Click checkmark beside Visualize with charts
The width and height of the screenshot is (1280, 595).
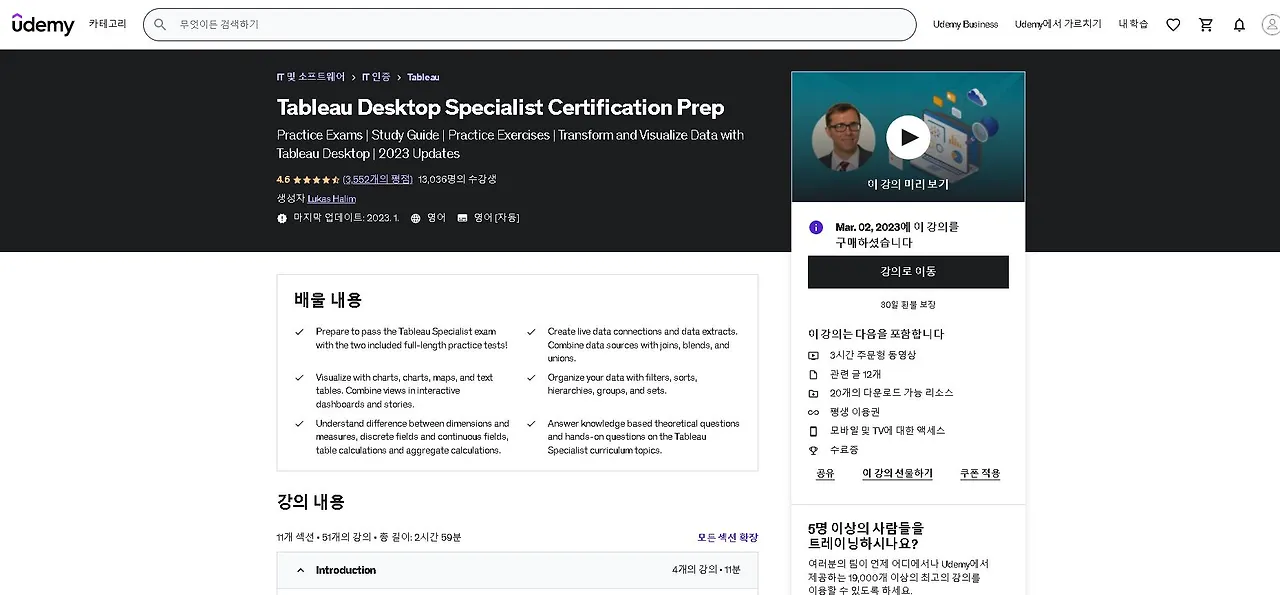tap(299, 378)
